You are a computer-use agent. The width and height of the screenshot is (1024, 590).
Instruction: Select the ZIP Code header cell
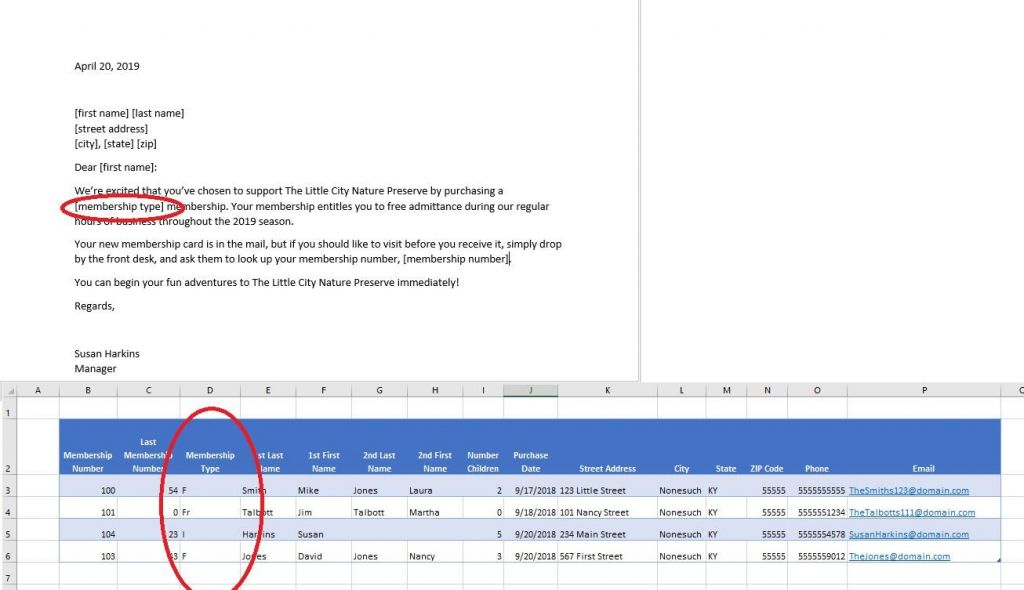[x=767, y=467]
